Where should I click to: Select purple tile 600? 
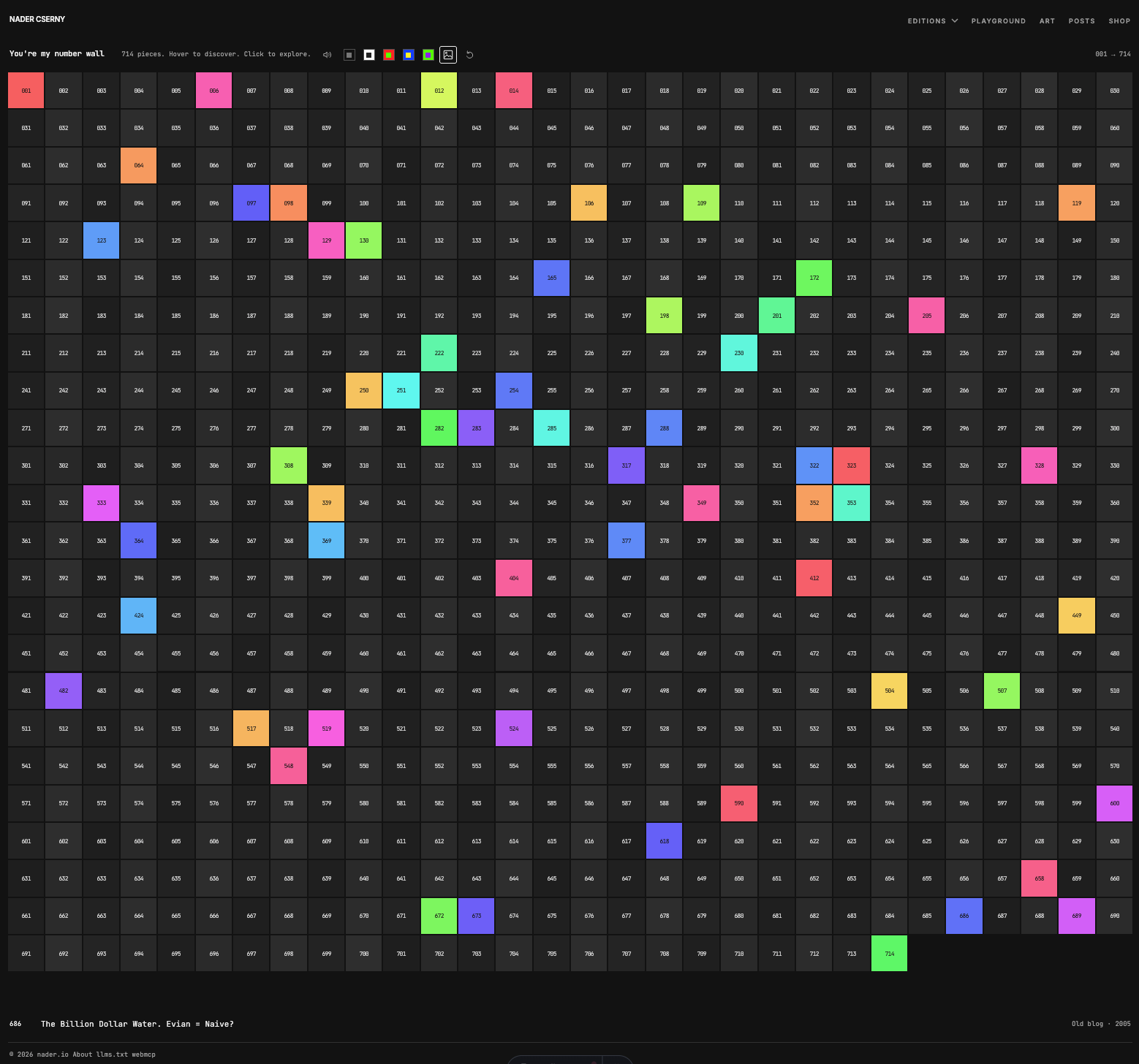1115,803
